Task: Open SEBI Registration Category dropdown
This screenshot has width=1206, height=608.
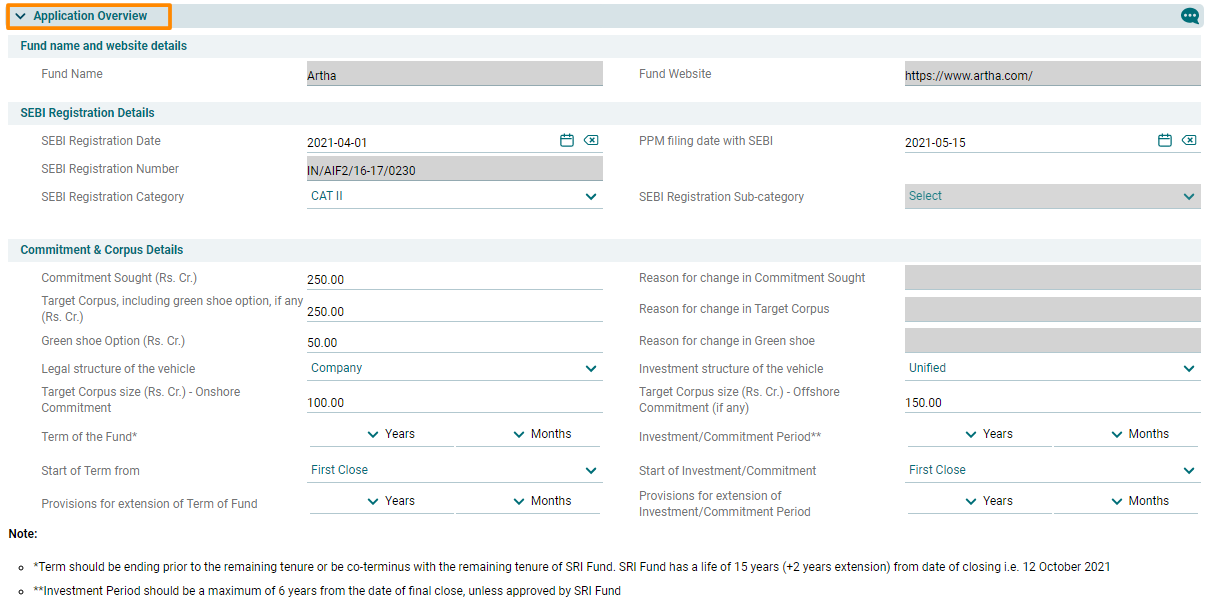Action: 454,197
